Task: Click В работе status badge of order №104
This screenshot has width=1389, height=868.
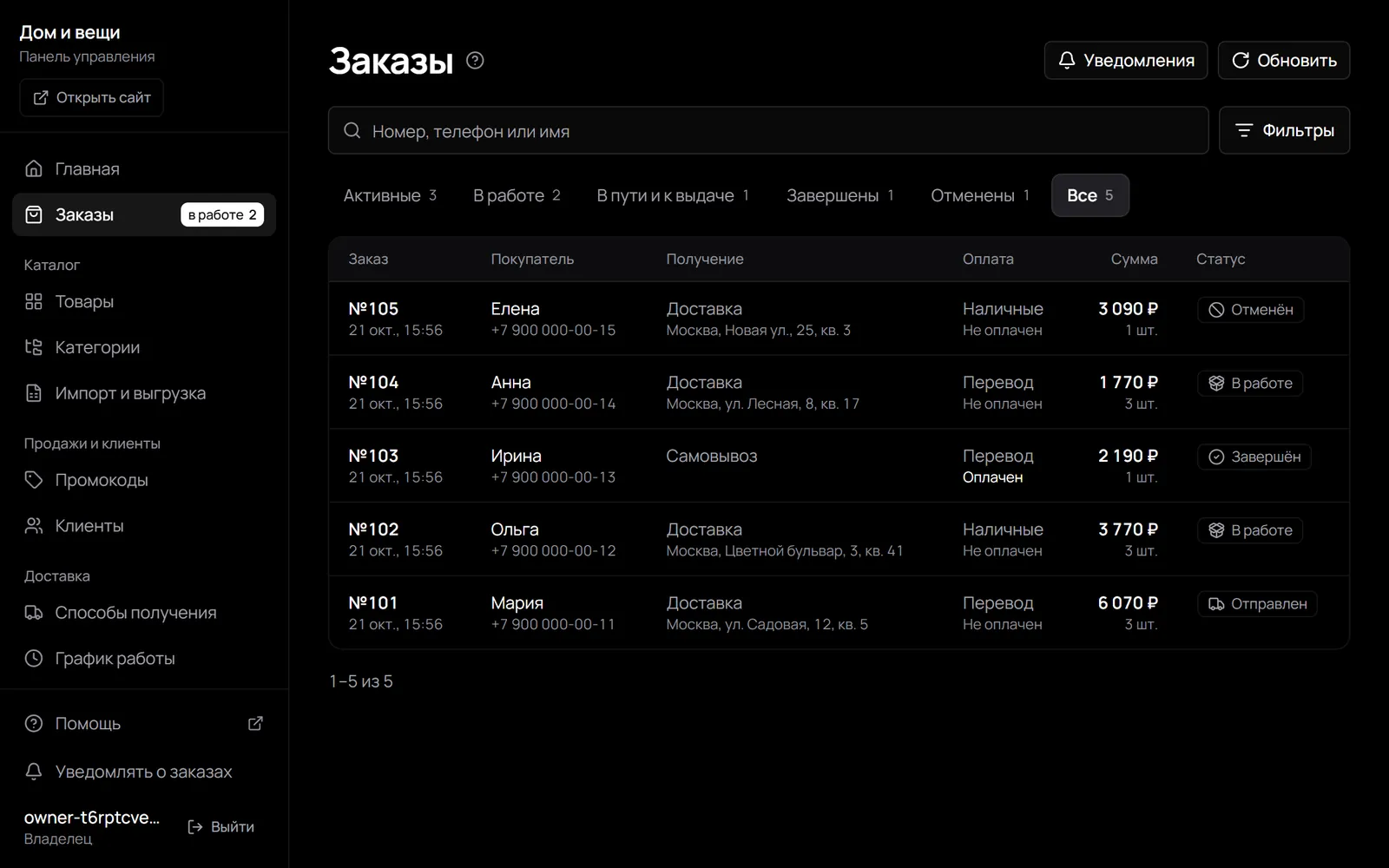Action: 1250,384
